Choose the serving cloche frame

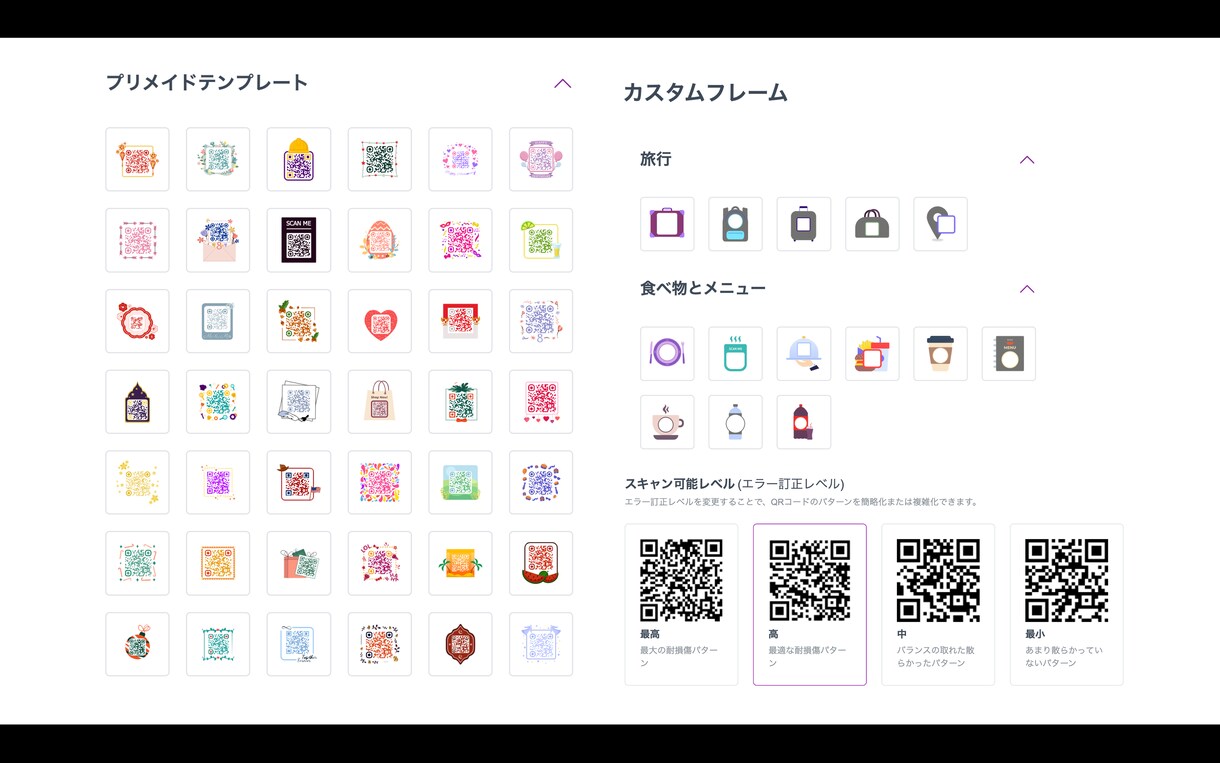point(803,353)
